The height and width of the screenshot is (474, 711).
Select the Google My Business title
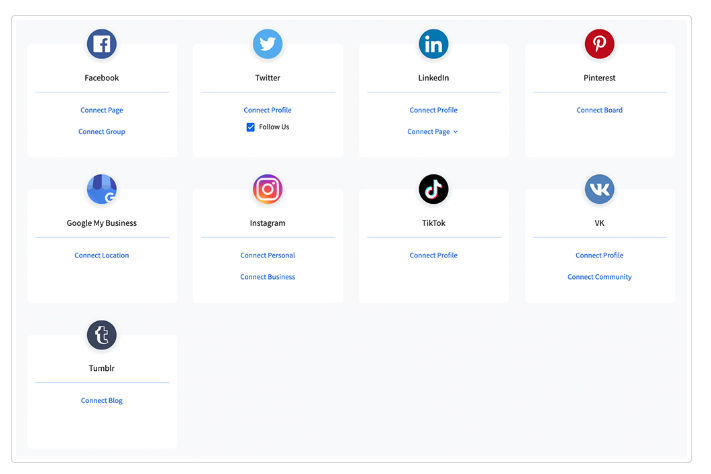coord(102,223)
